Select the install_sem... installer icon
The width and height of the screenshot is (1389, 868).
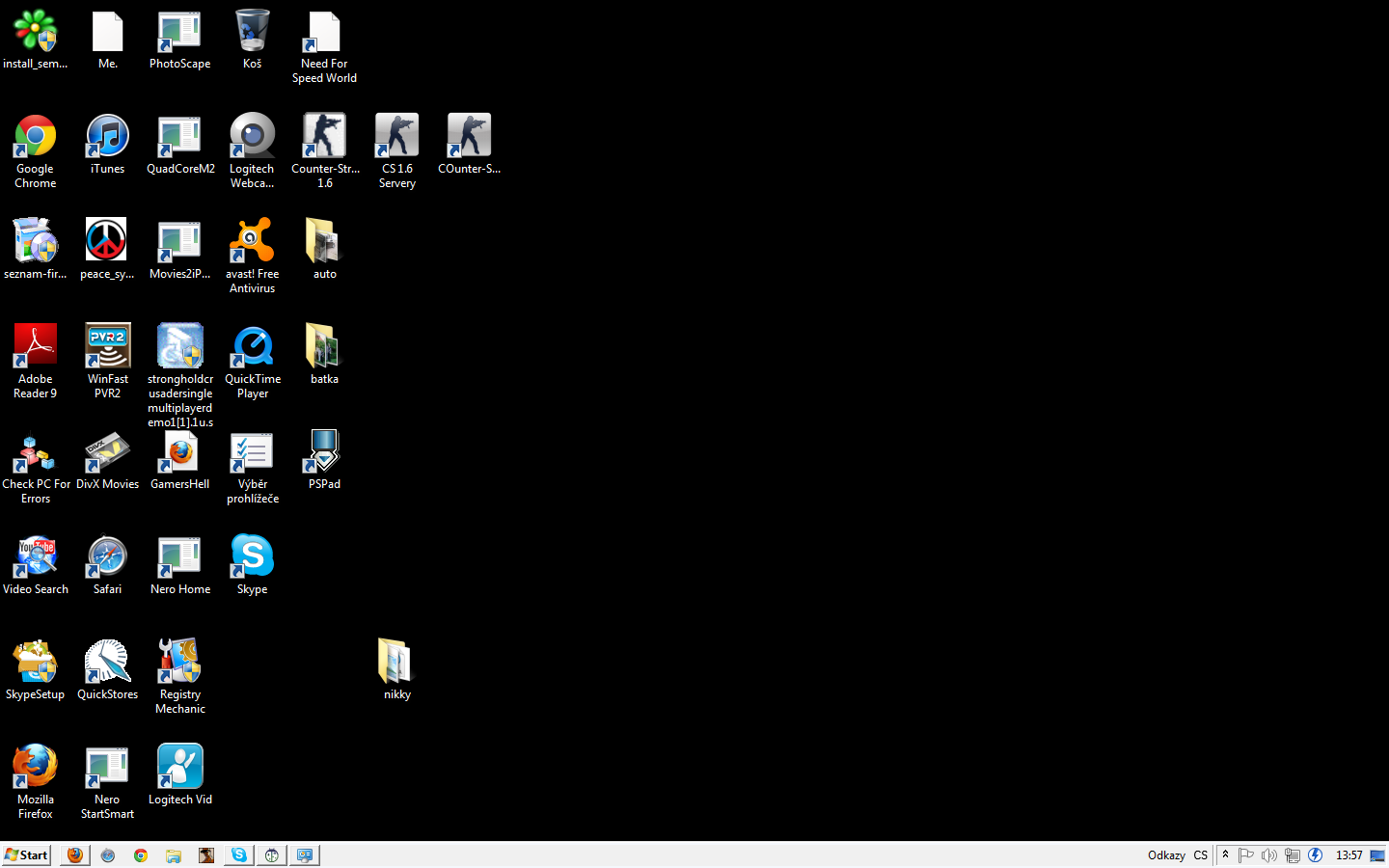pos(36,32)
